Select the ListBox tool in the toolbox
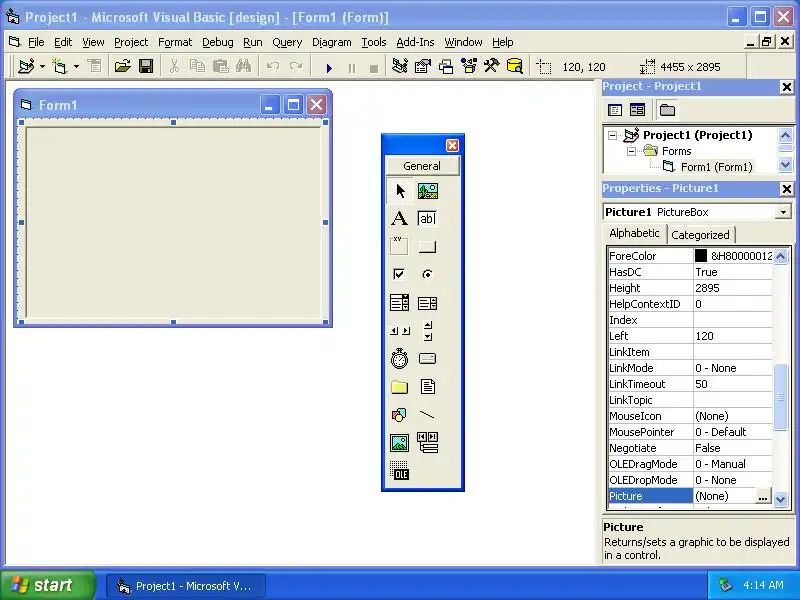Image resolution: width=800 pixels, height=600 pixels. (428, 303)
